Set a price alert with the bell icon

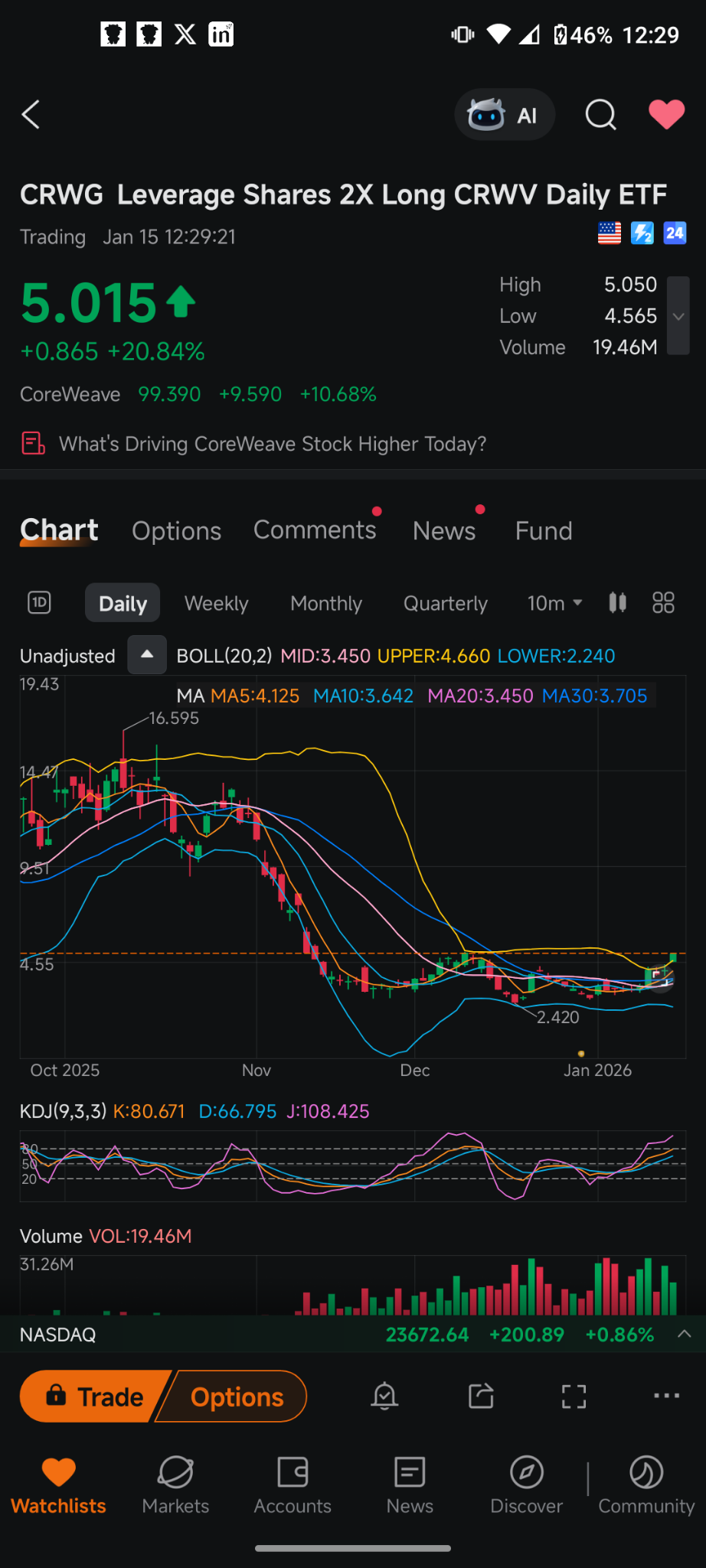pyautogui.click(x=384, y=1396)
